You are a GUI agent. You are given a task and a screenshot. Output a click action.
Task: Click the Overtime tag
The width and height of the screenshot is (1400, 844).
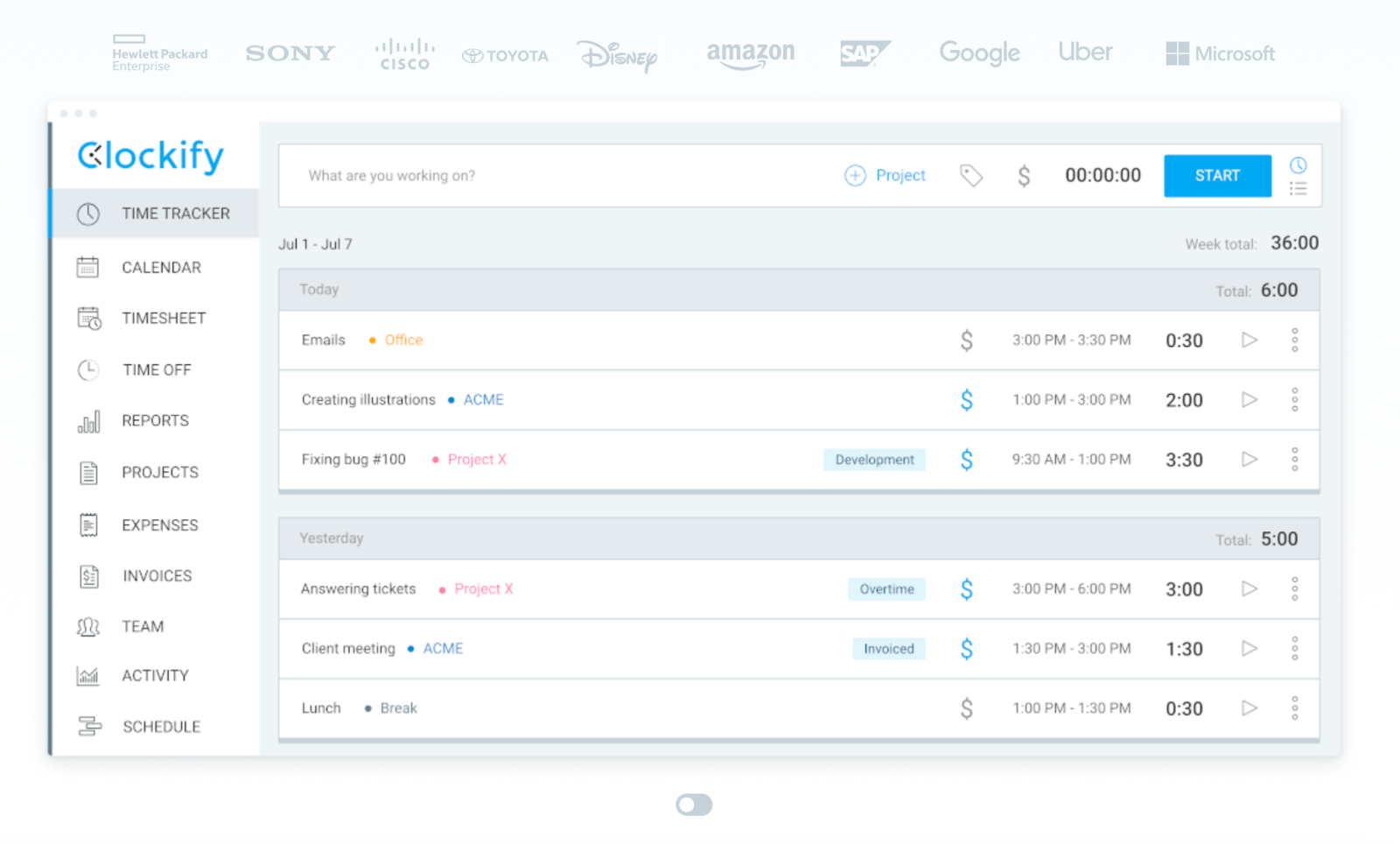tap(886, 589)
